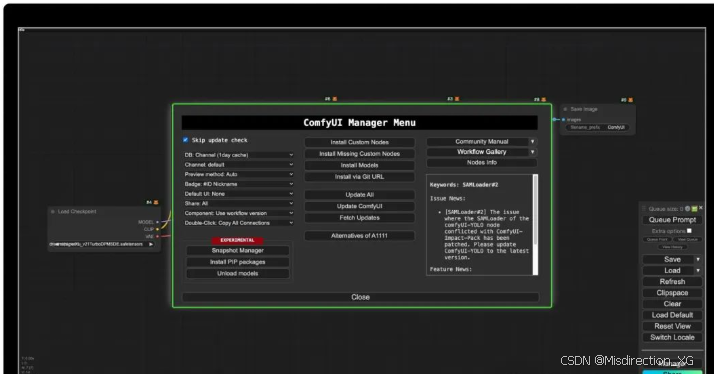Collapse the Load Checkpoint node via its dot
The image size is (714, 374).
tap(53, 211)
